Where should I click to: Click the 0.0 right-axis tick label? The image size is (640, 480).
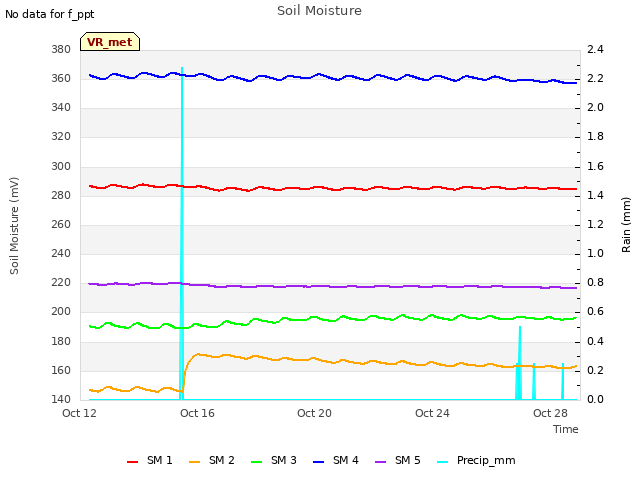point(595,399)
